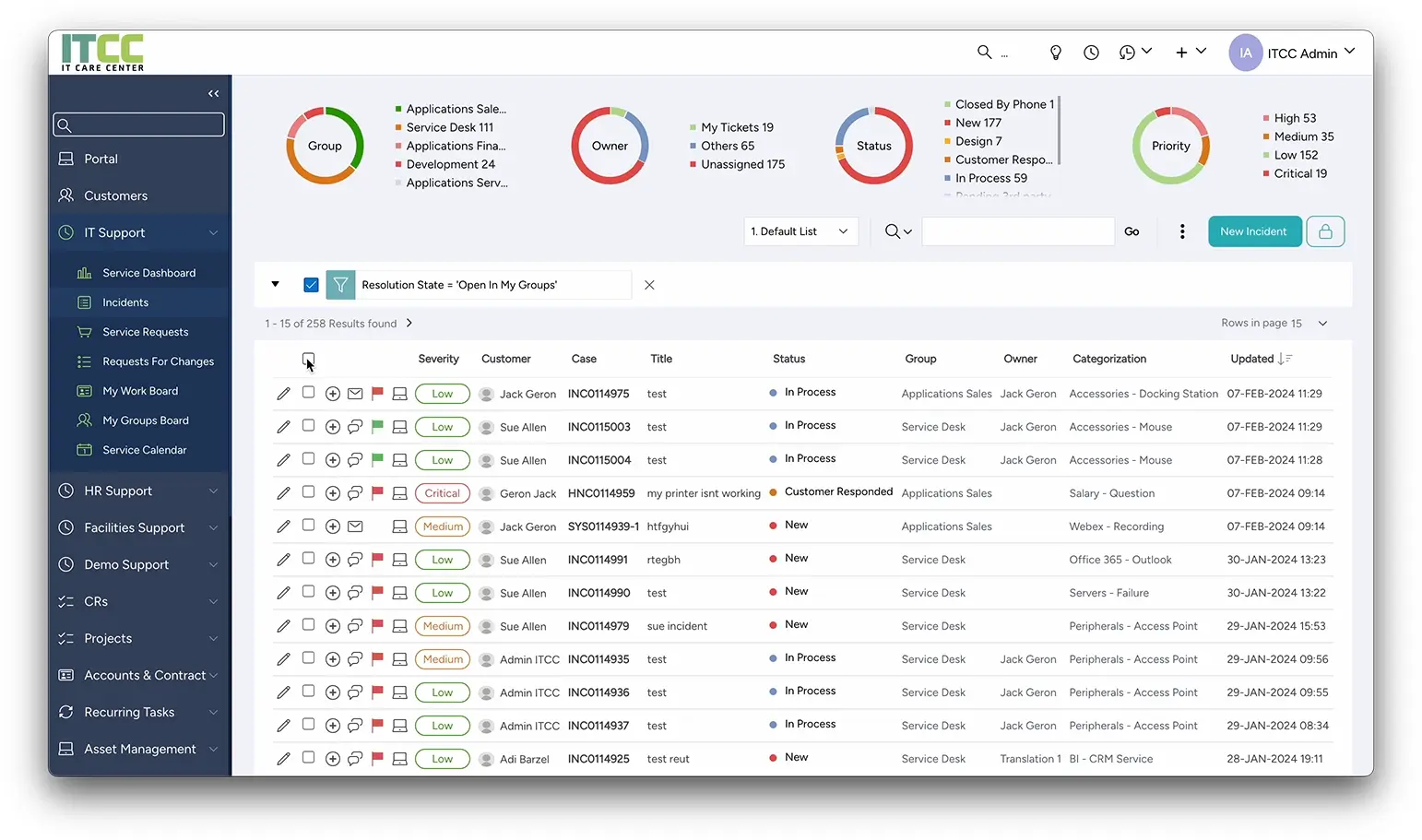1422x840 pixels.
Task: Toggle the select-all checkbox in table header
Action: click(308, 359)
